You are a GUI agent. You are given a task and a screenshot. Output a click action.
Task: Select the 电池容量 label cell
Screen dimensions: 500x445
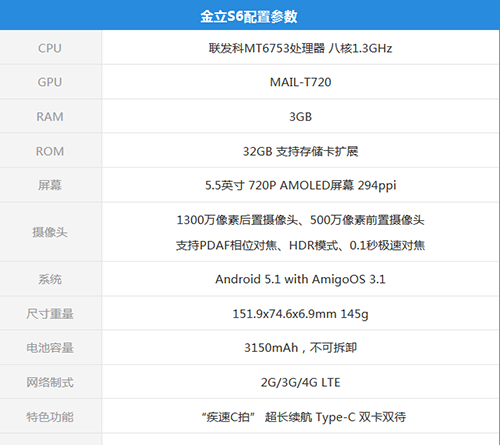50,348
